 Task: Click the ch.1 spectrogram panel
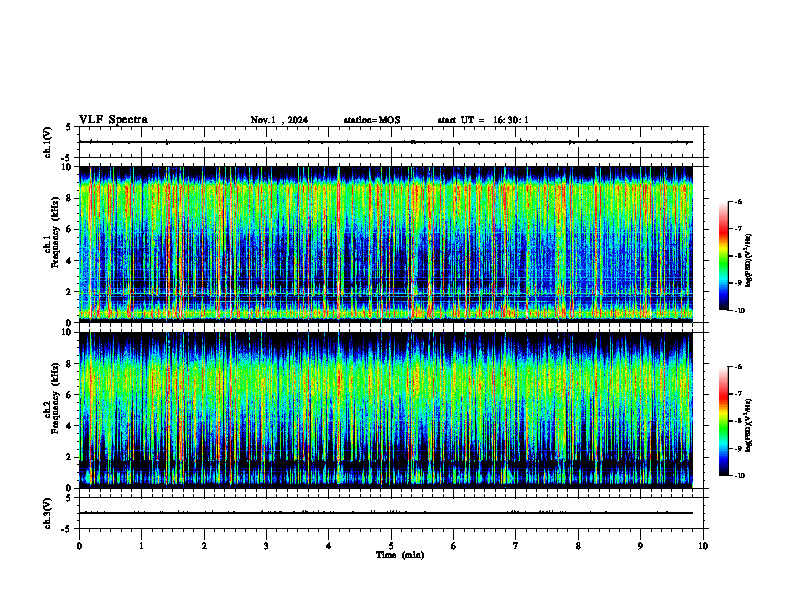(386, 244)
